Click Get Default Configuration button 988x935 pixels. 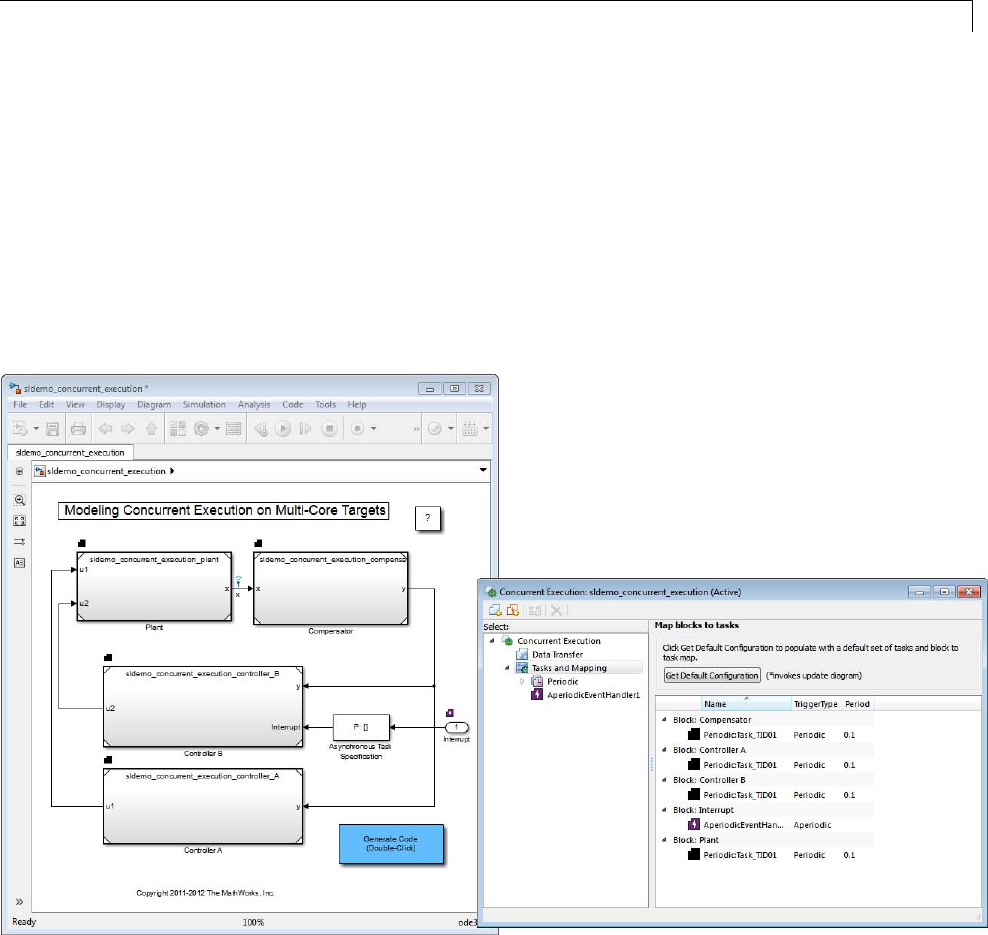pyautogui.click(x=712, y=675)
